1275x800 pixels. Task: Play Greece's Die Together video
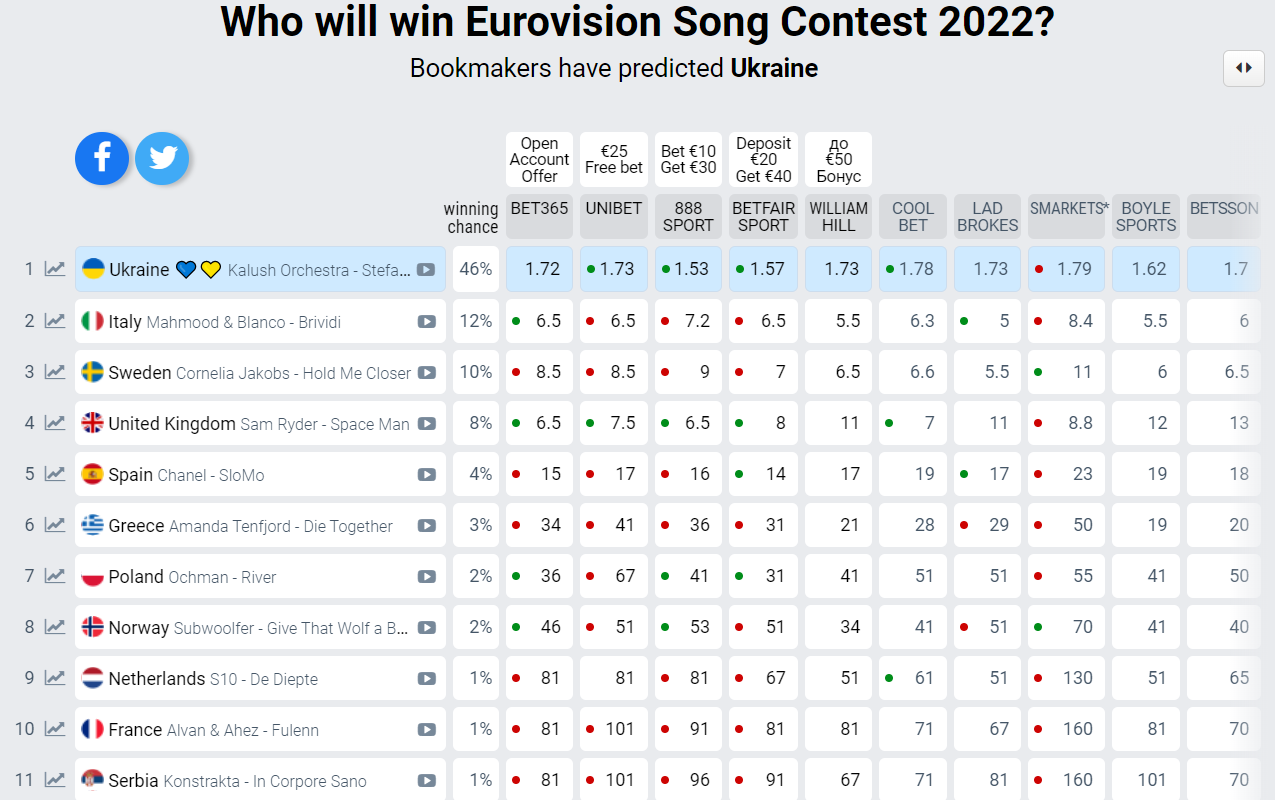pyautogui.click(x=426, y=526)
